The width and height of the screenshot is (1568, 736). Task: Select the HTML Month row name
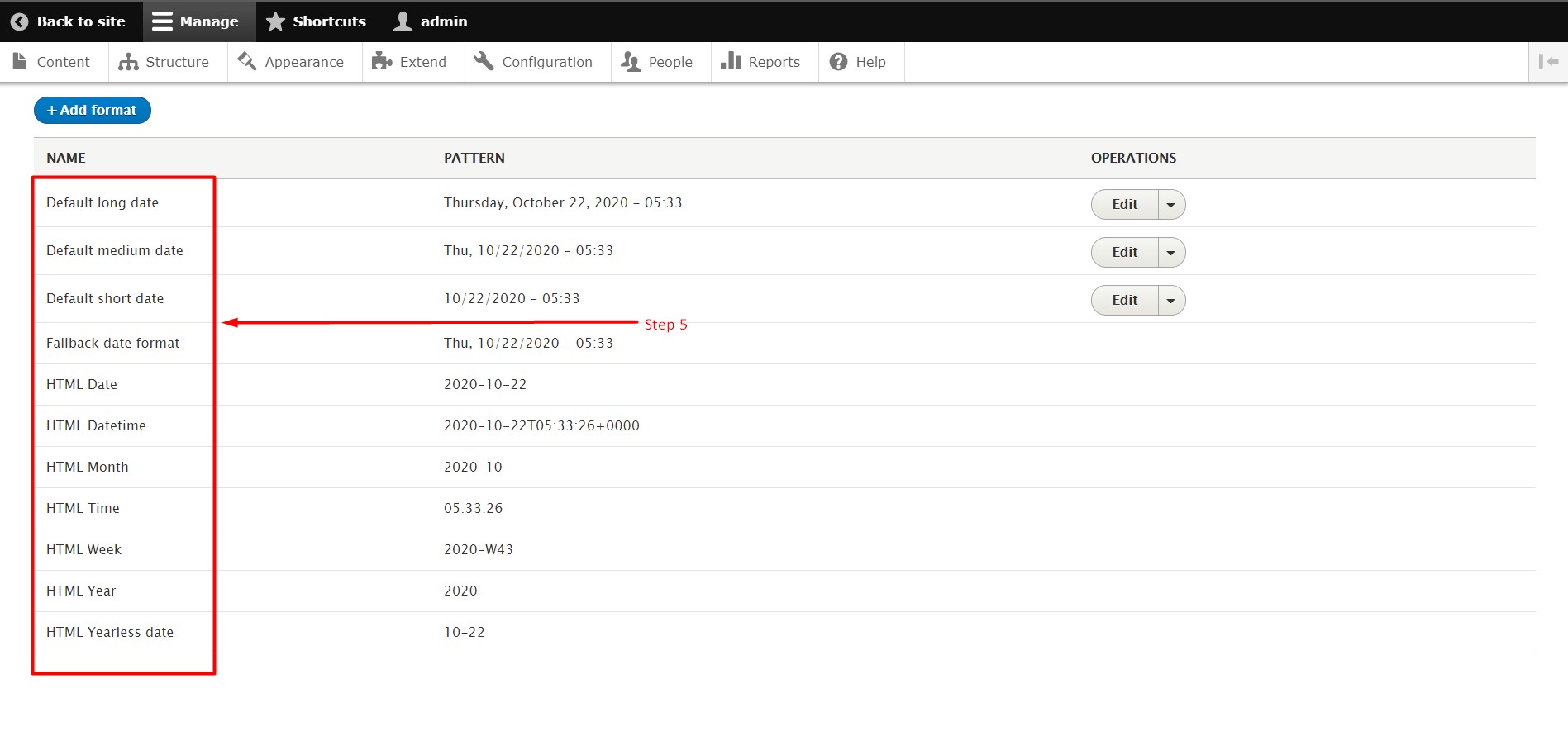click(88, 467)
